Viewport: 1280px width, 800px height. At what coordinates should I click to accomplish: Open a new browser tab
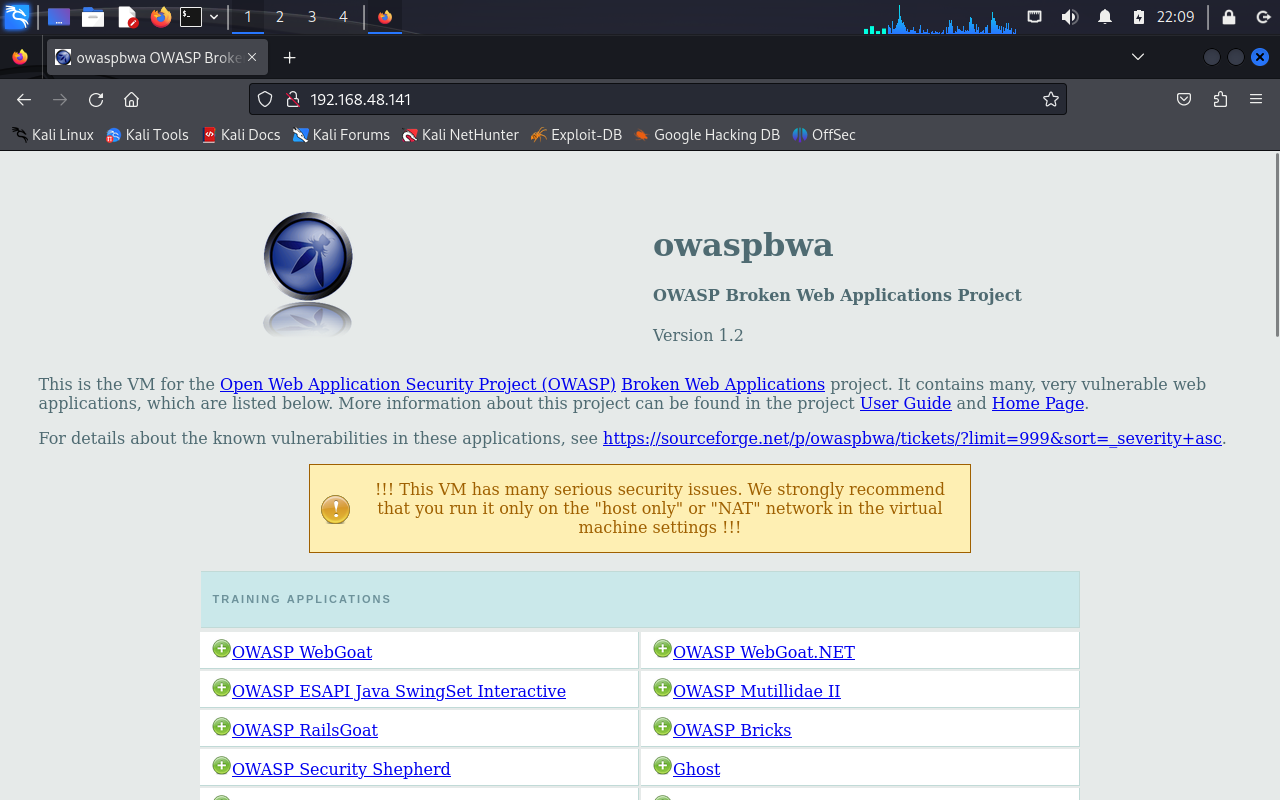coord(290,57)
